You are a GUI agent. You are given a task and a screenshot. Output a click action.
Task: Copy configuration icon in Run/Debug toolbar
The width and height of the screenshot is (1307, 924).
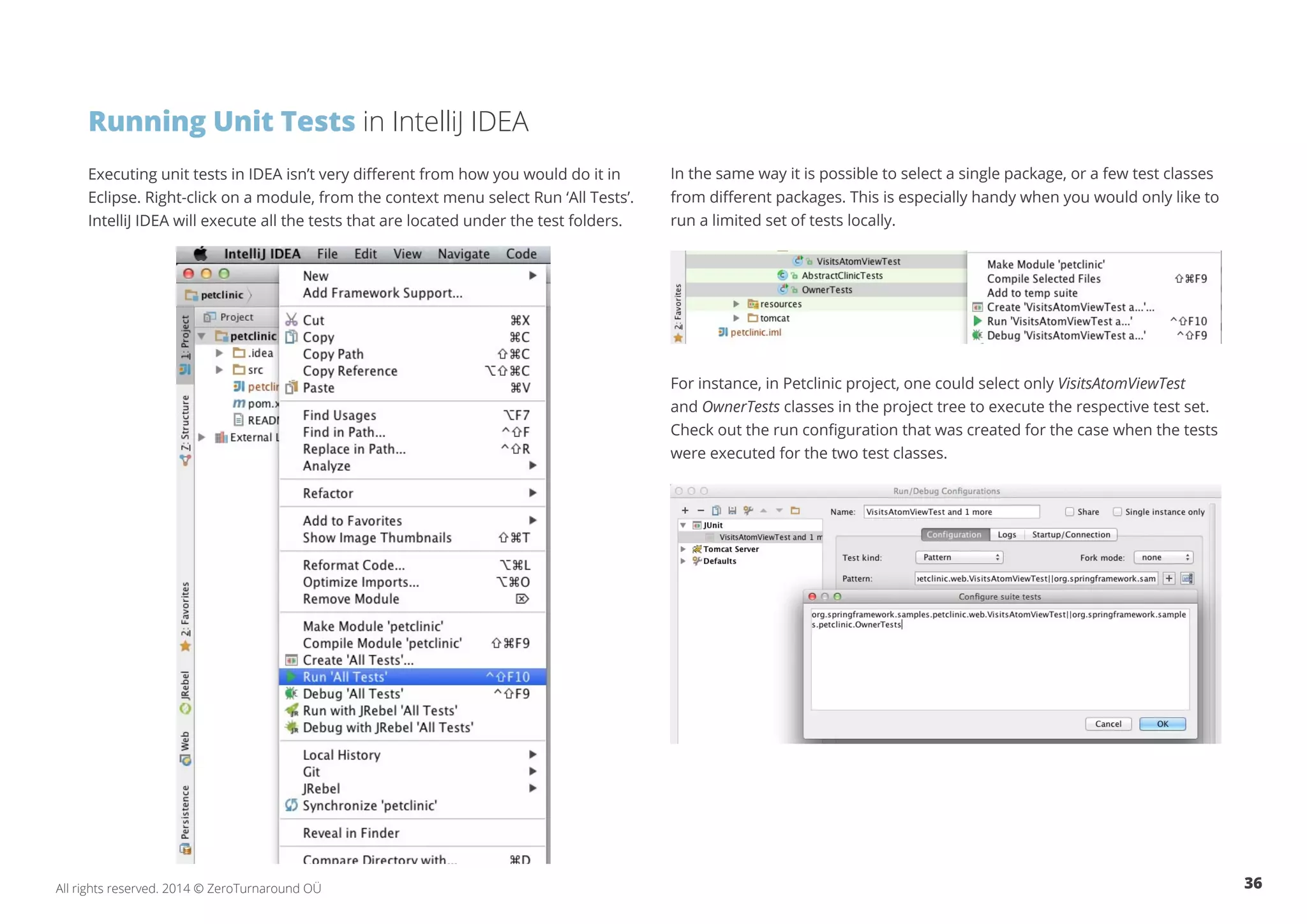[716, 510]
